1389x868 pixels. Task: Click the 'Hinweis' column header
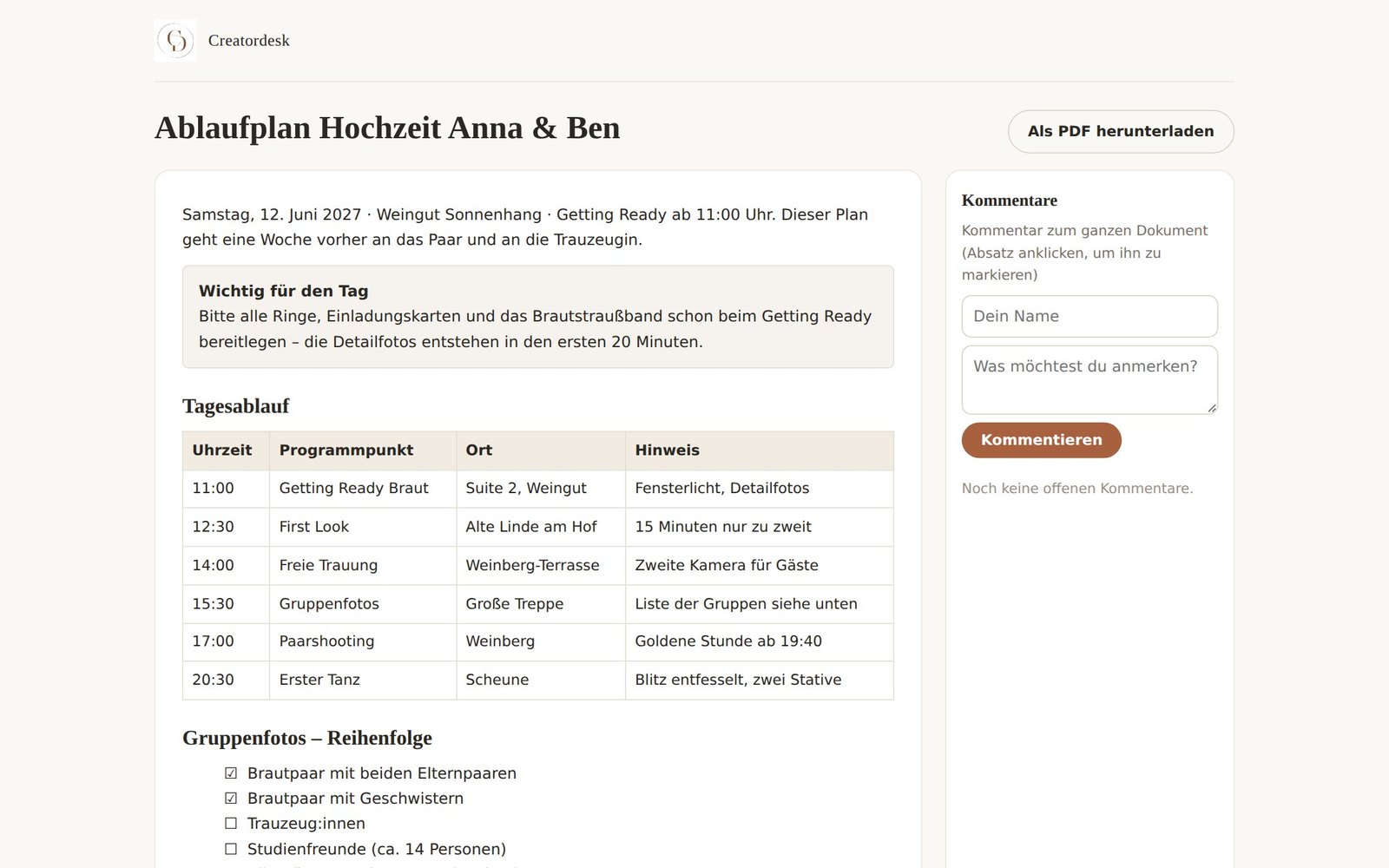point(759,450)
